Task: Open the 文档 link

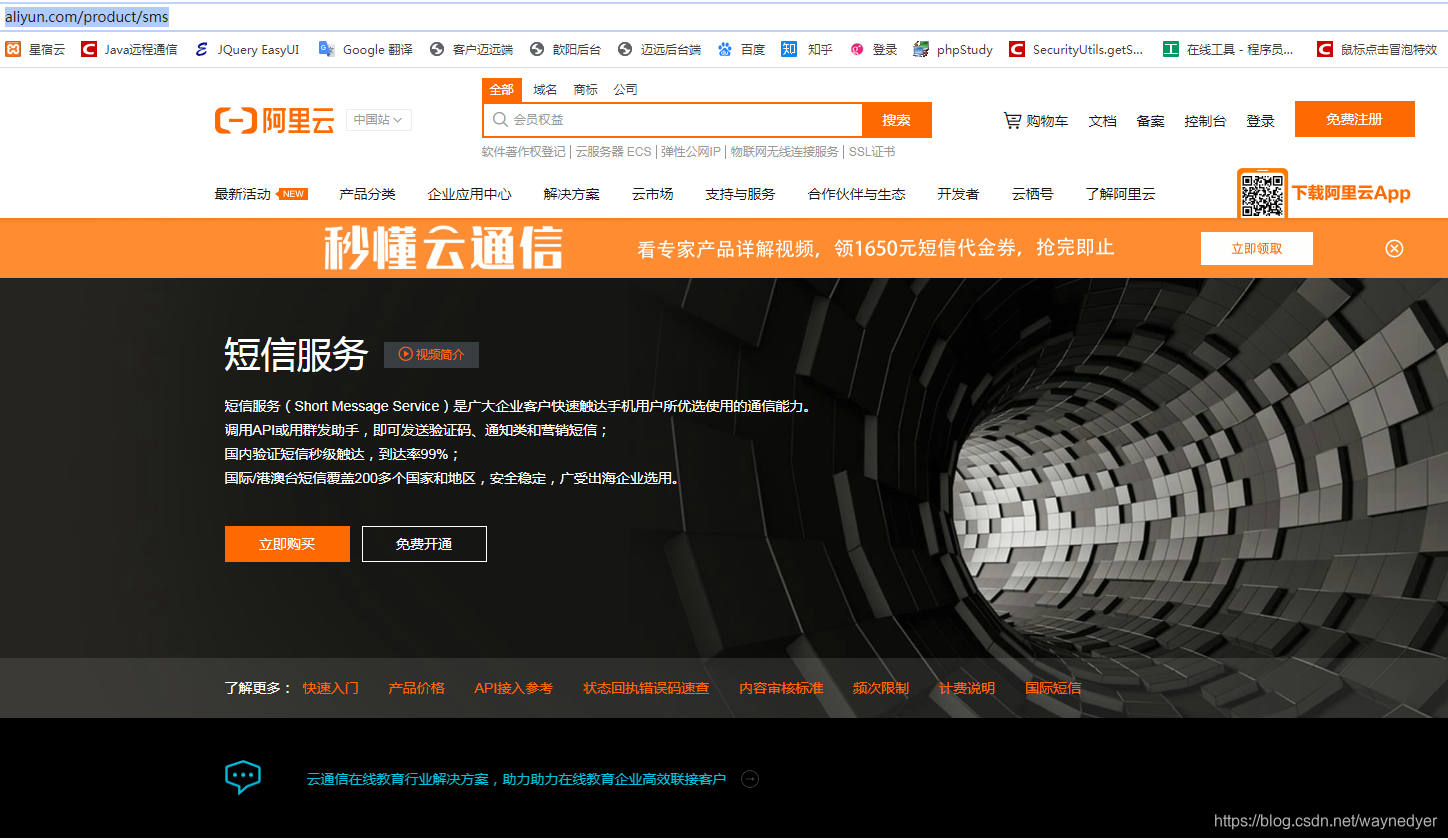Action: pos(1102,121)
